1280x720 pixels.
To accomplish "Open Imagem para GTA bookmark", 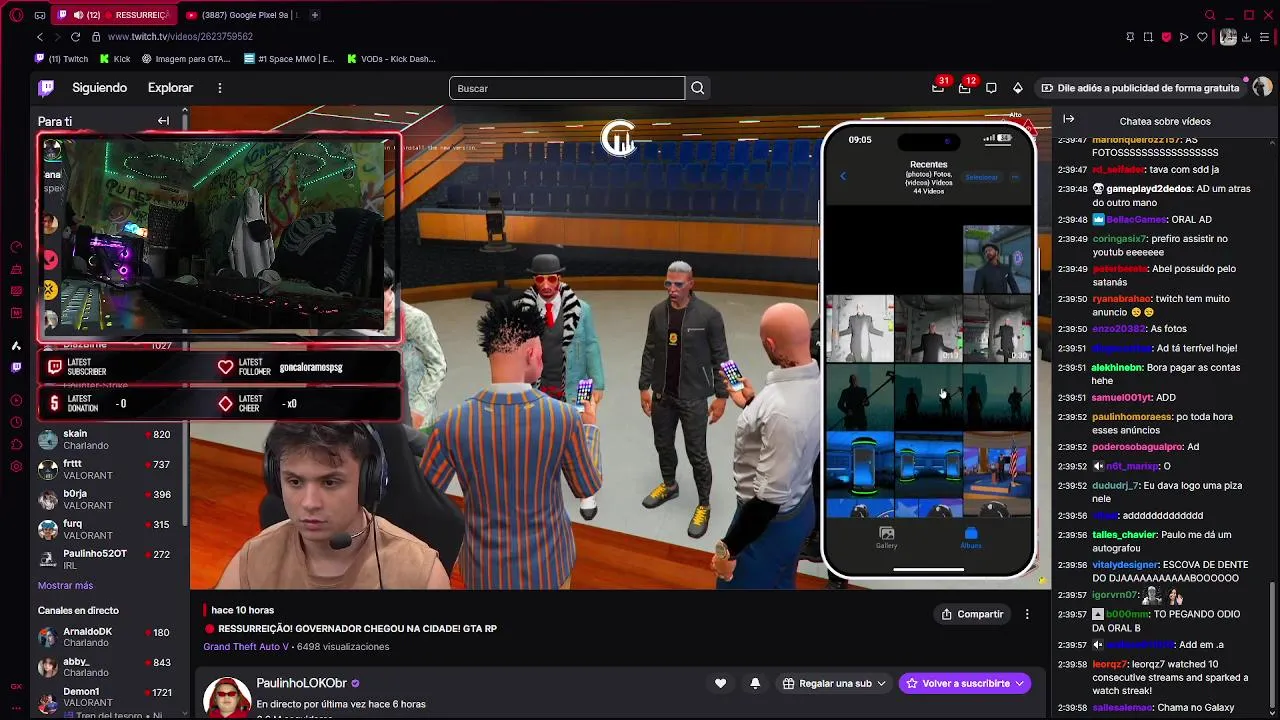I will click(186, 59).
